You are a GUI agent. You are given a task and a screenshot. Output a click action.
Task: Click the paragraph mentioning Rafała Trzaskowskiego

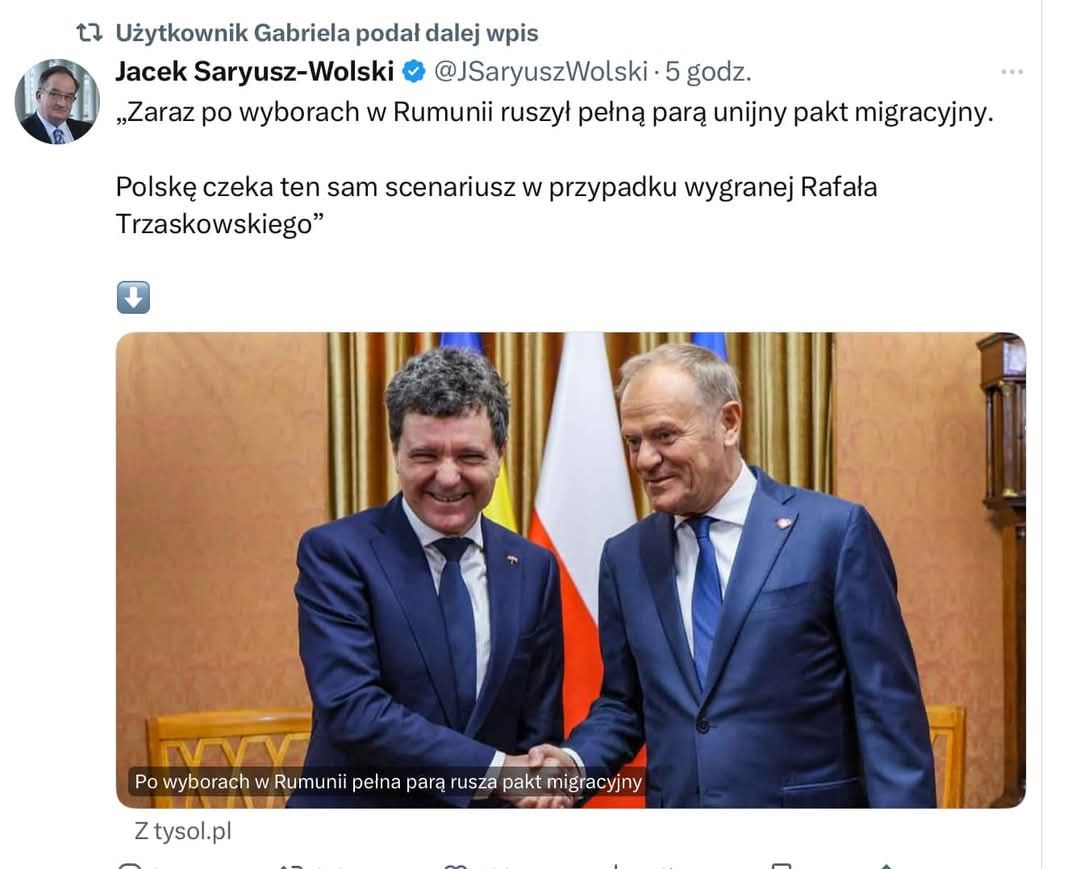click(496, 205)
